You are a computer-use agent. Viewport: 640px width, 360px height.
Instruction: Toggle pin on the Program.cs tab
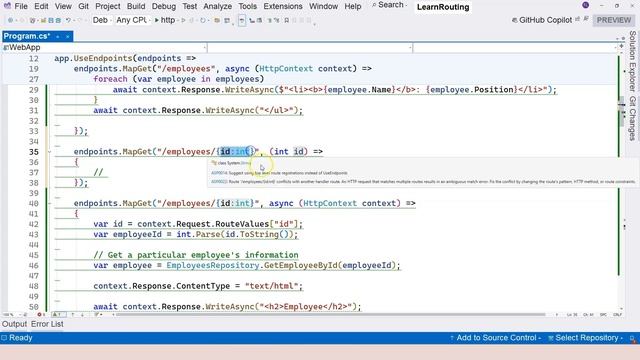click(58, 37)
